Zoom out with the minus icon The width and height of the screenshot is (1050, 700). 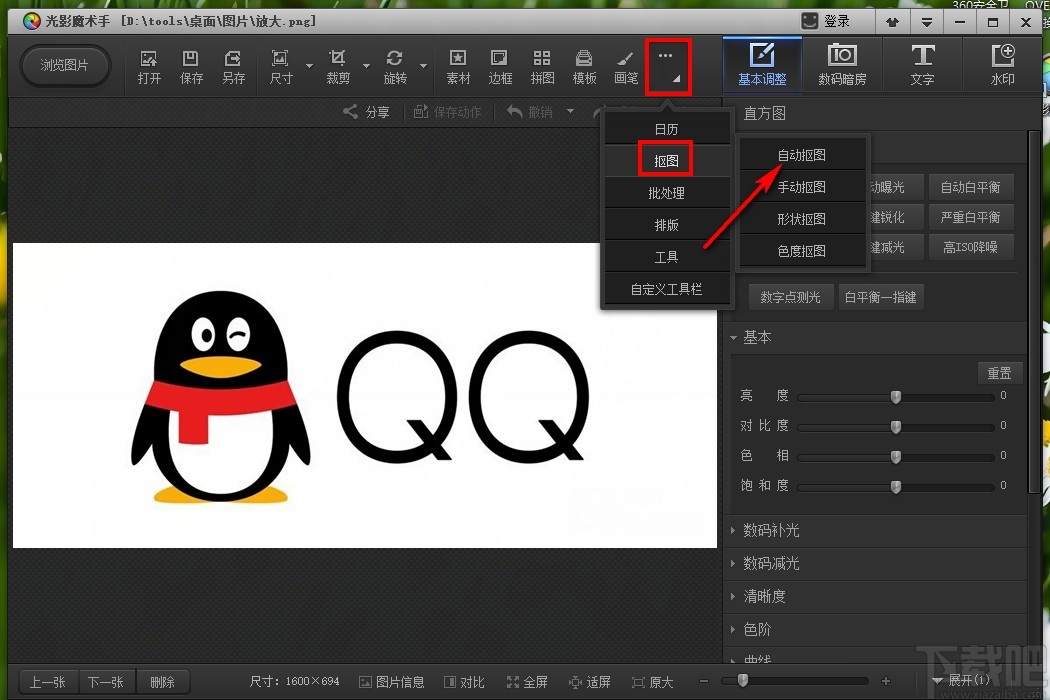point(704,681)
